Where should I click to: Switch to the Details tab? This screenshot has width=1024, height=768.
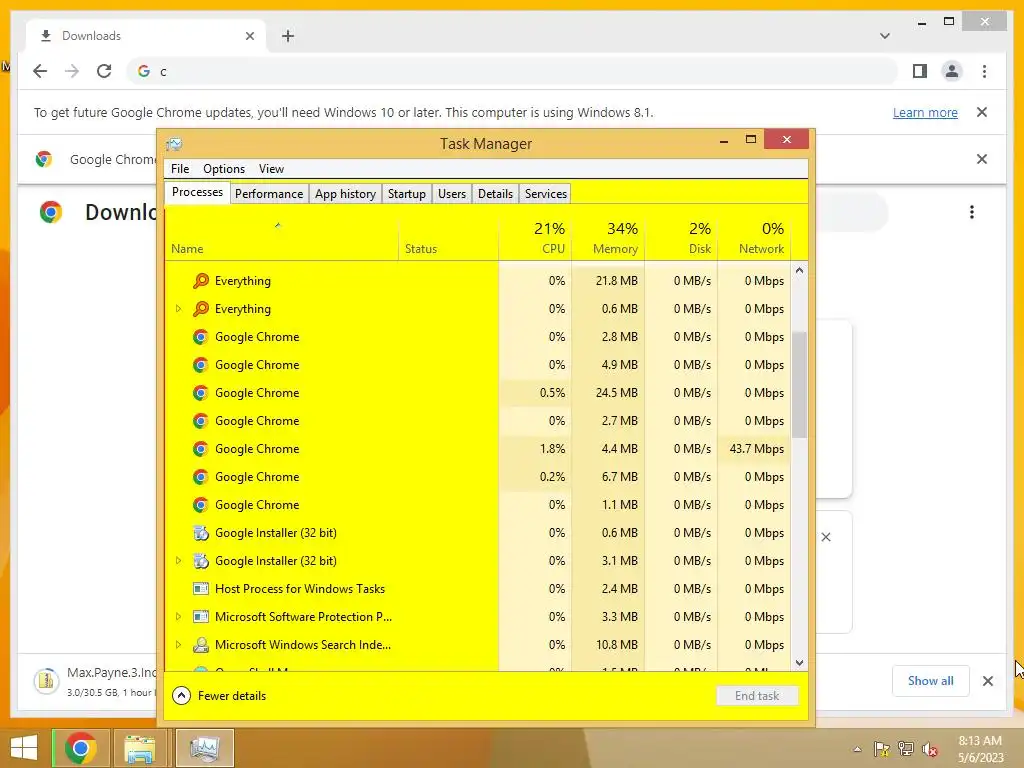pos(495,194)
